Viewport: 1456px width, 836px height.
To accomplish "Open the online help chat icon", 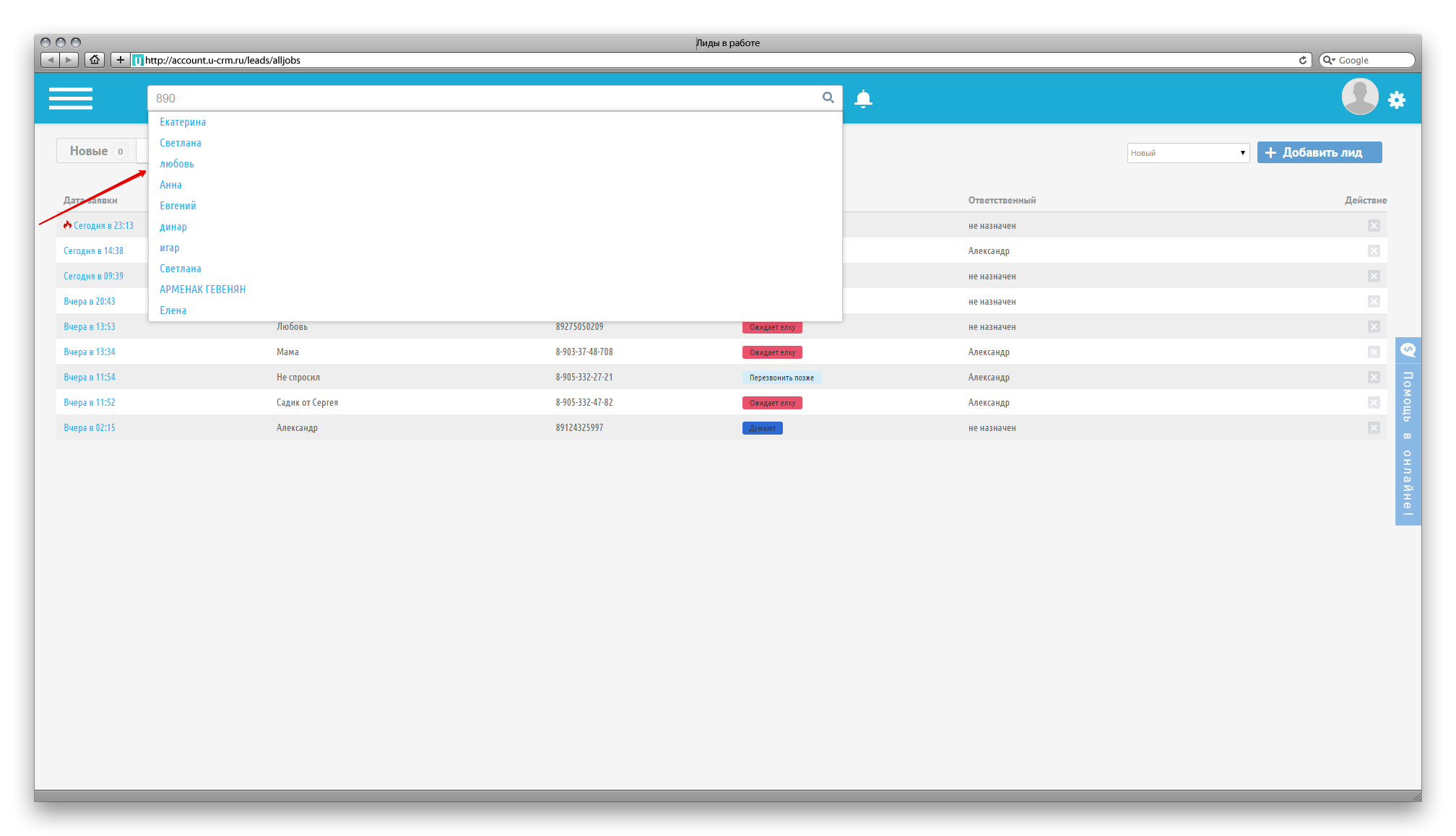I will coord(1408,350).
